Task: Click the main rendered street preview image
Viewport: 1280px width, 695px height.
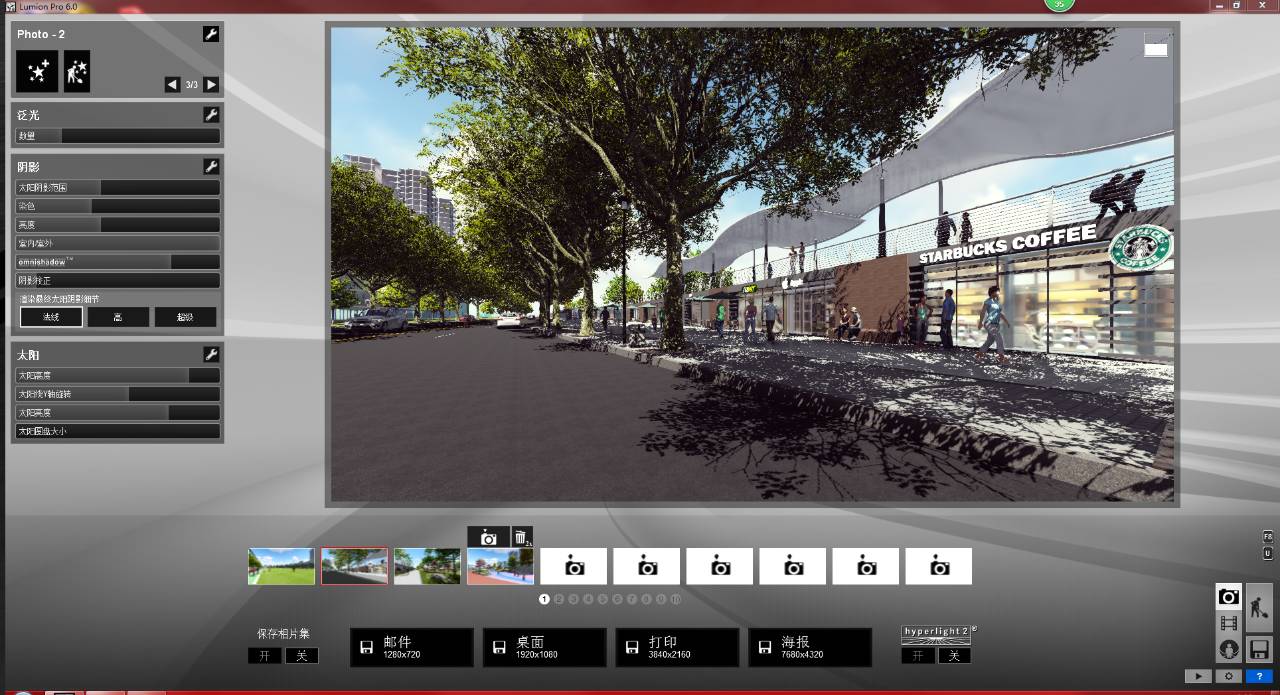Action: [x=752, y=264]
